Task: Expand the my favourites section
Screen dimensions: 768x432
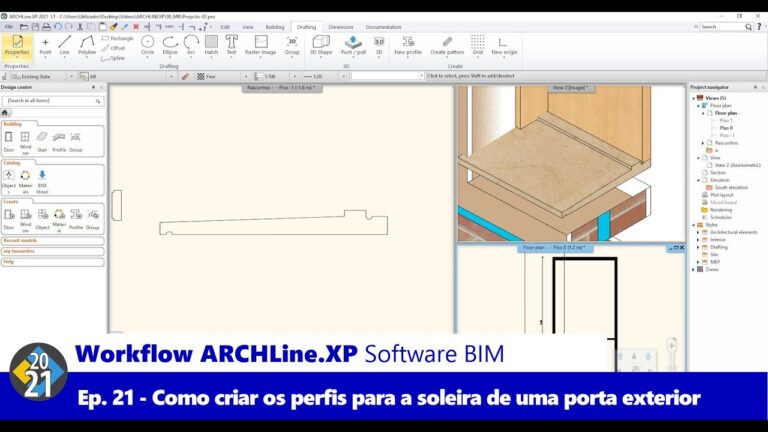Action: coord(52,251)
